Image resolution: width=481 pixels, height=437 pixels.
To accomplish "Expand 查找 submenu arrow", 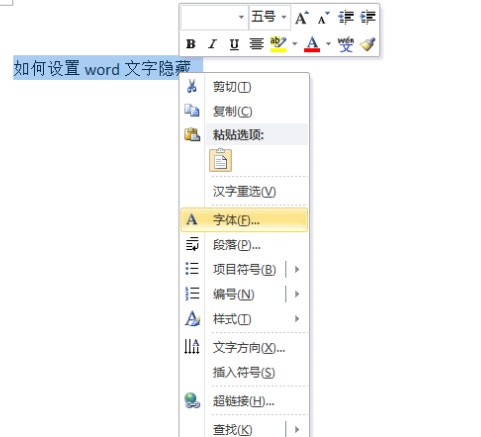I will point(297,429).
